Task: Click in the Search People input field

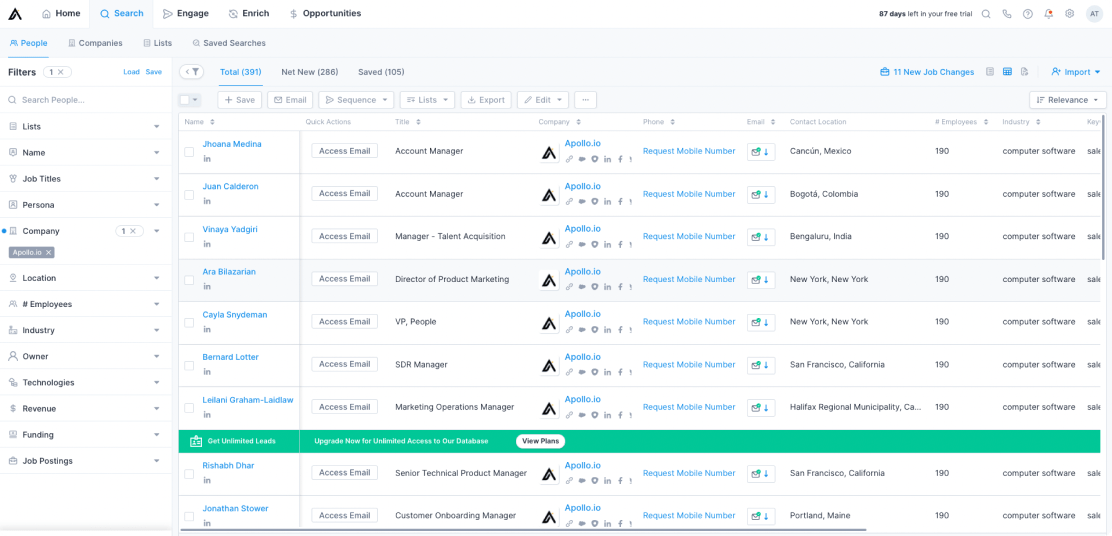Action: (86, 100)
